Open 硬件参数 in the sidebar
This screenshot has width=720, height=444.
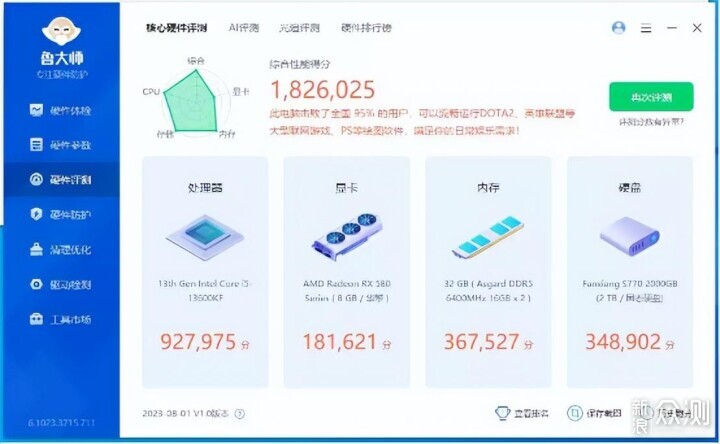pyautogui.click(x=61, y=145)
